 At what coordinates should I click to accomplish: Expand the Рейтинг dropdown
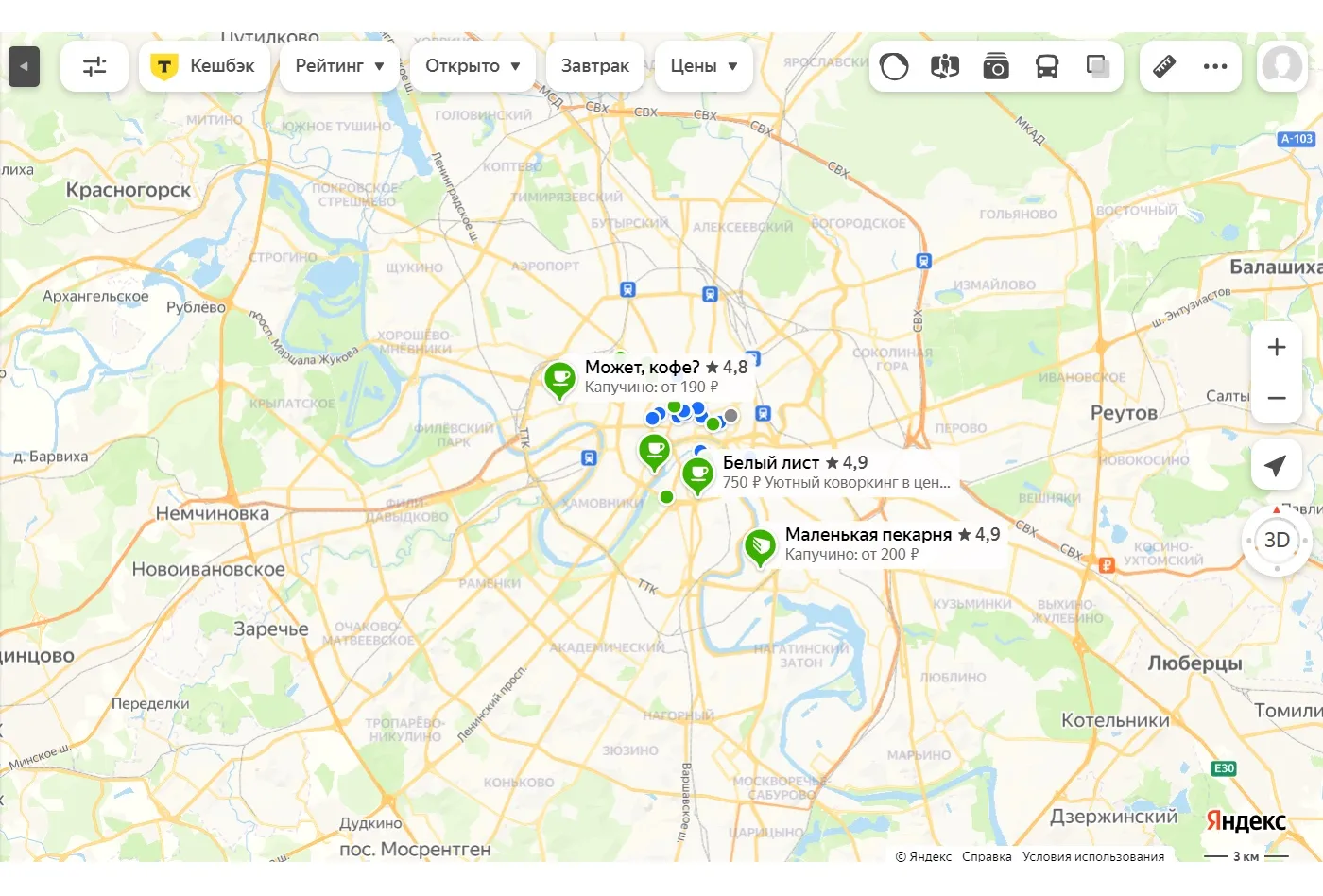point(339,66)
